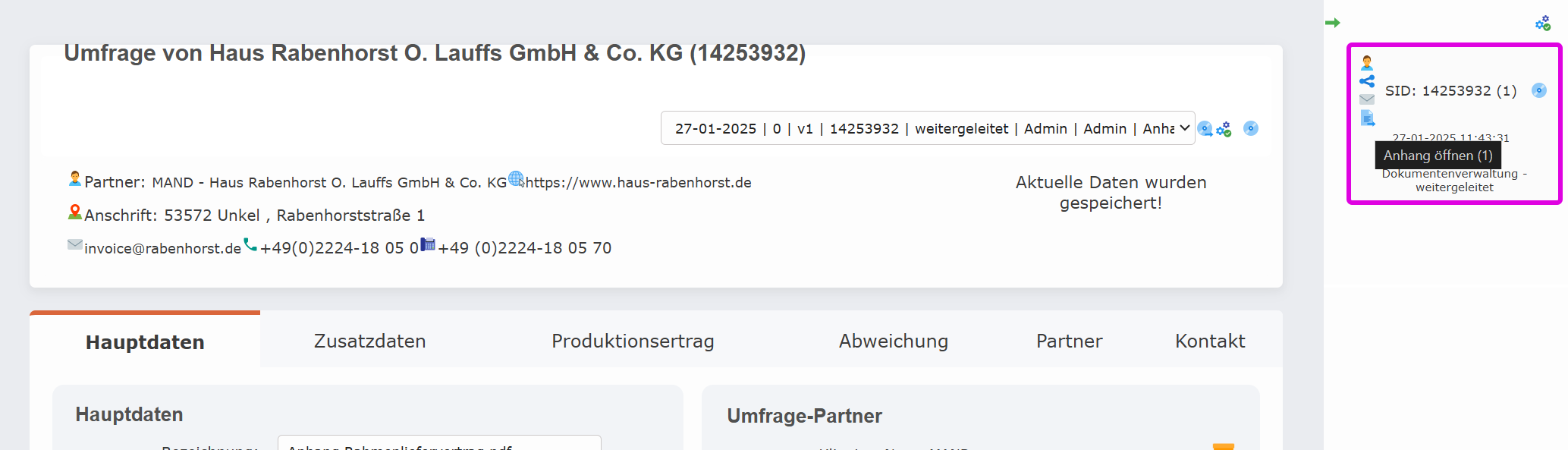Click the user icon in SID card
Image resolution: width=1568 pixels, height=450 pixels.
coord(1367,63)
